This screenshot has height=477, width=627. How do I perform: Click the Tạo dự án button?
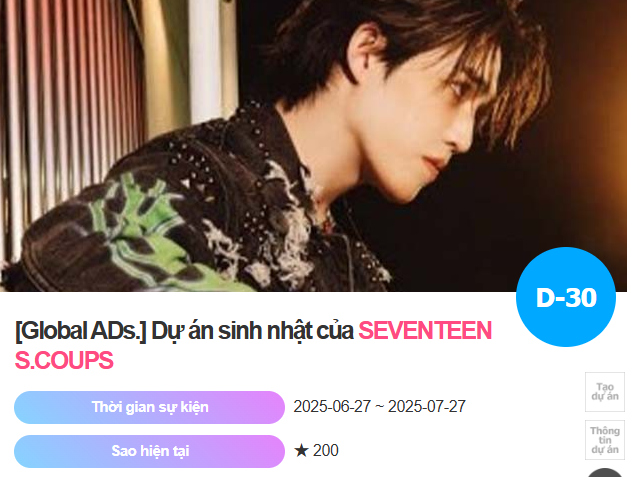pyautogui.click(x=605, y=392)
